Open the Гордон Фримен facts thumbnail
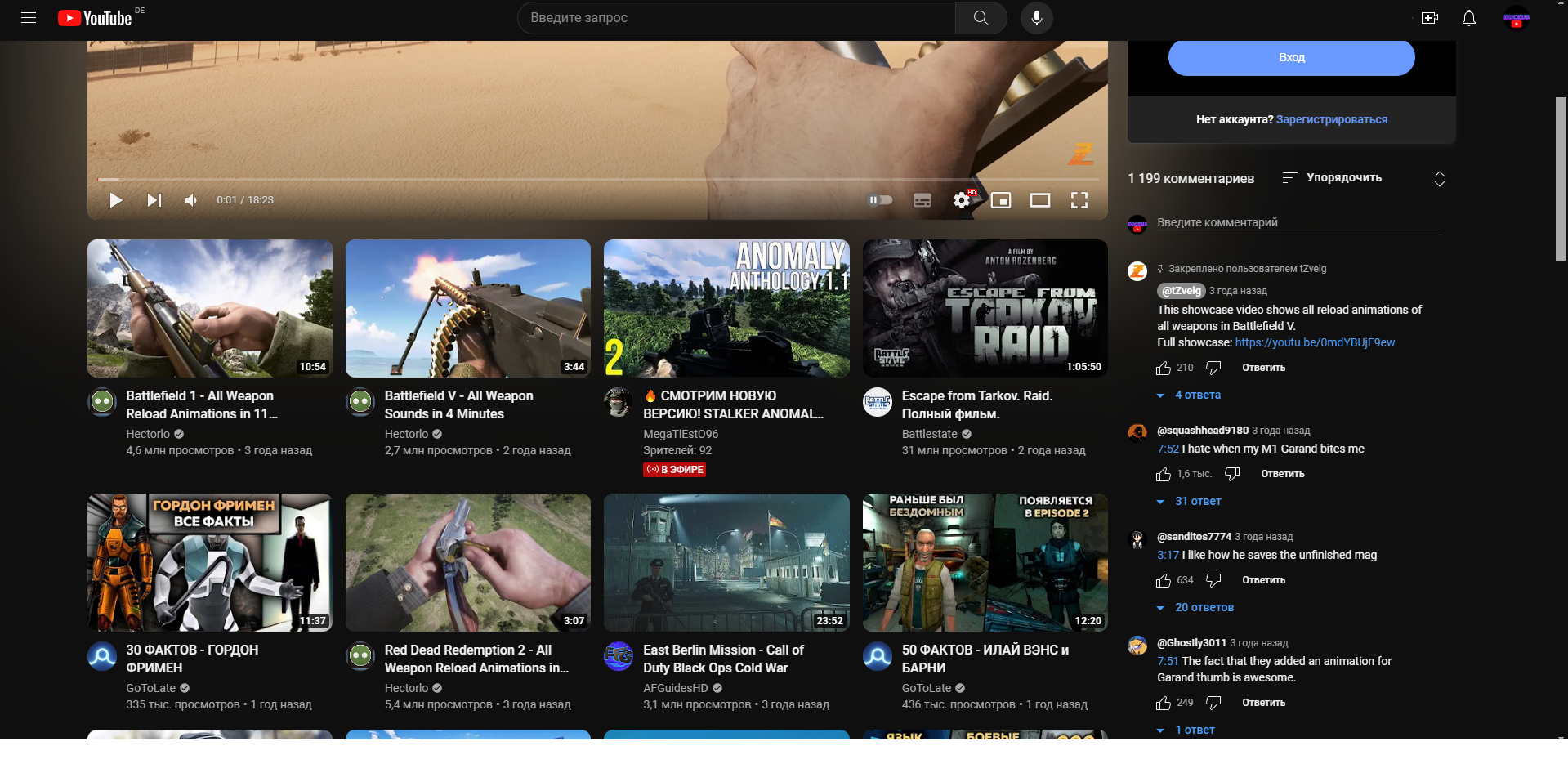 (x=210, y=562)
